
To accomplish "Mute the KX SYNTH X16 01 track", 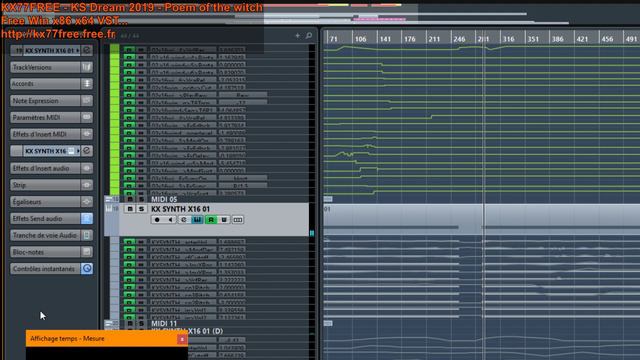I will point(130,209).
